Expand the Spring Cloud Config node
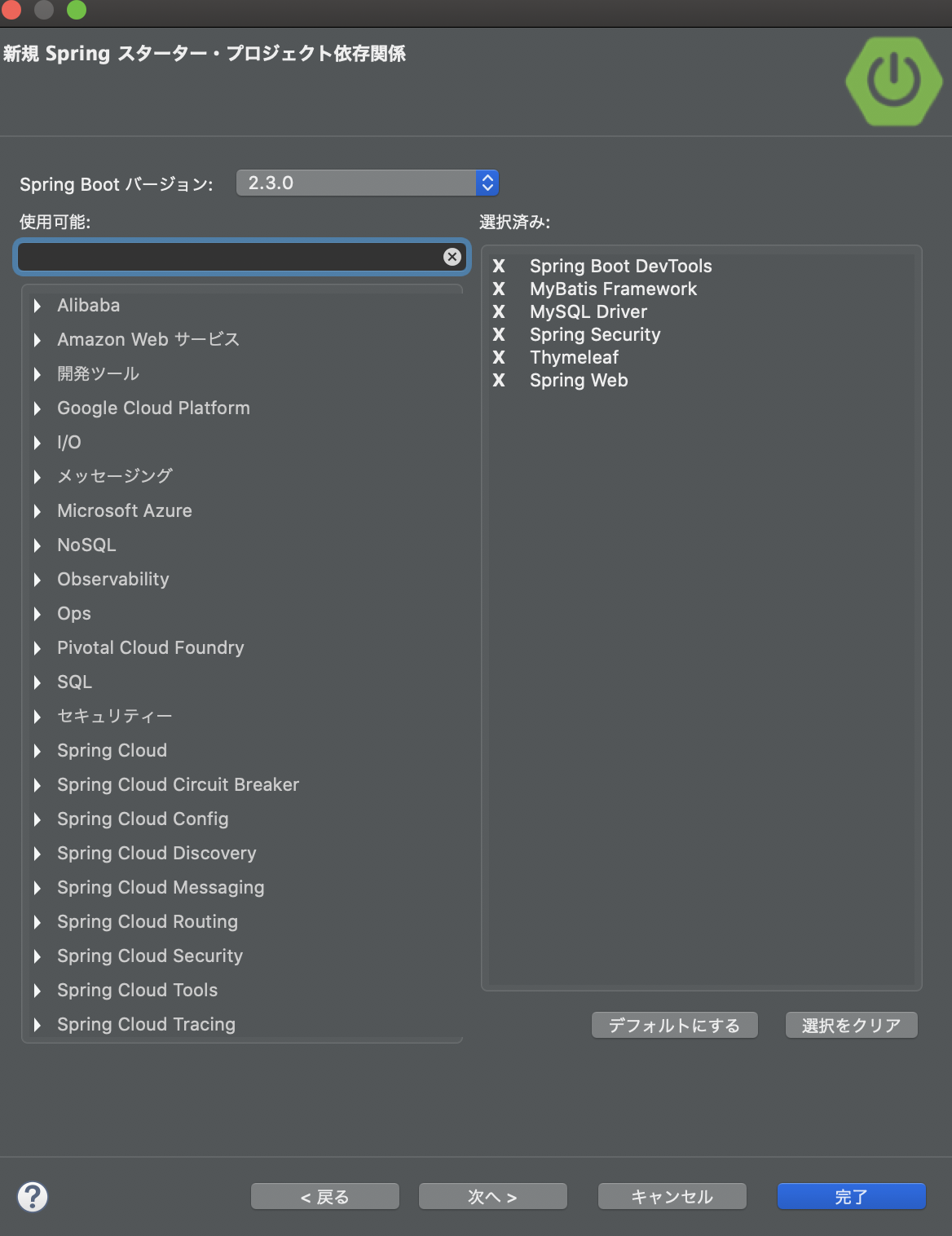 [37, 819]
